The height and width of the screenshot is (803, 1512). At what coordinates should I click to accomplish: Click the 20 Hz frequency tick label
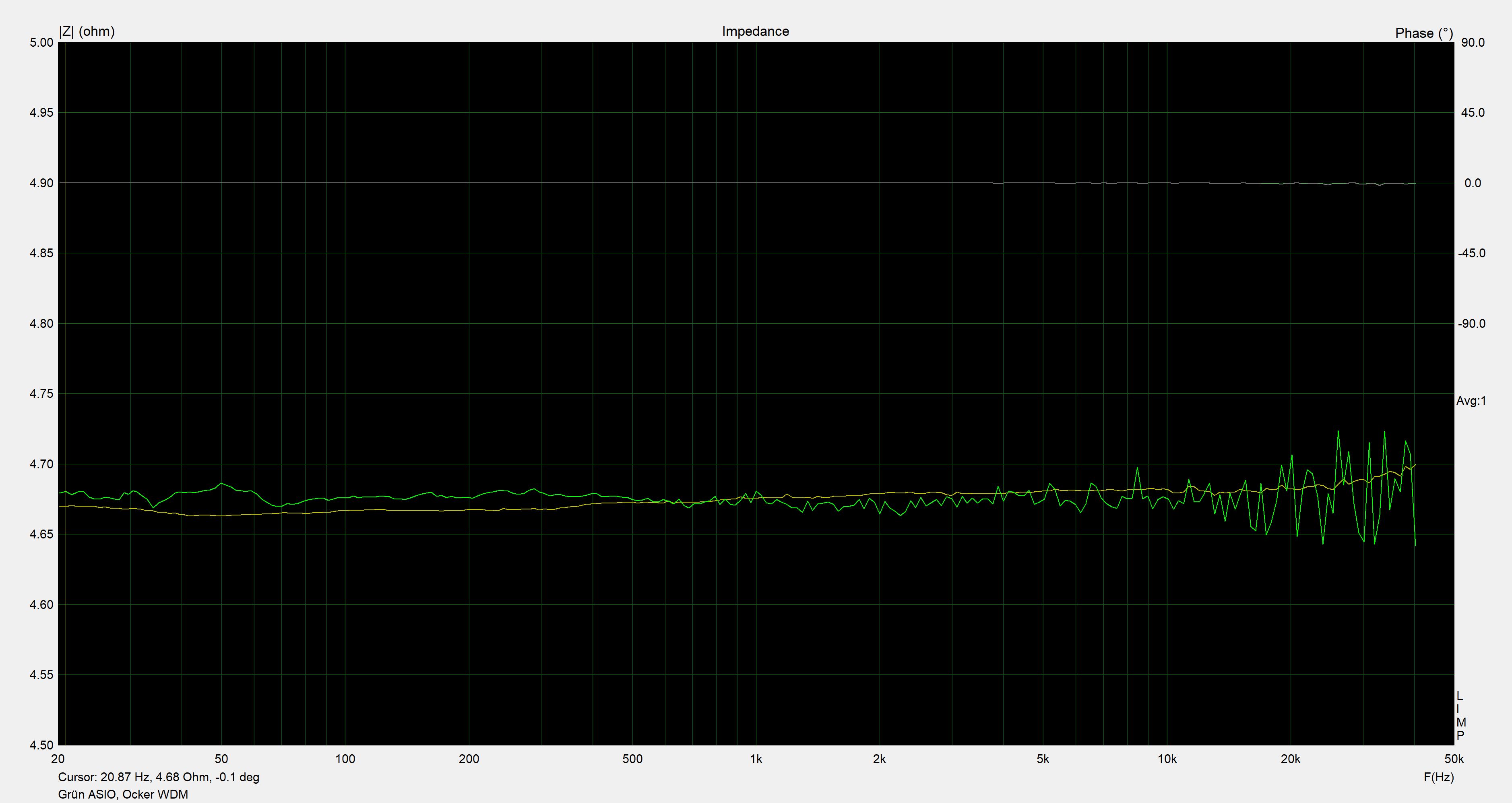pyautogui.click(x=58, y=759)
